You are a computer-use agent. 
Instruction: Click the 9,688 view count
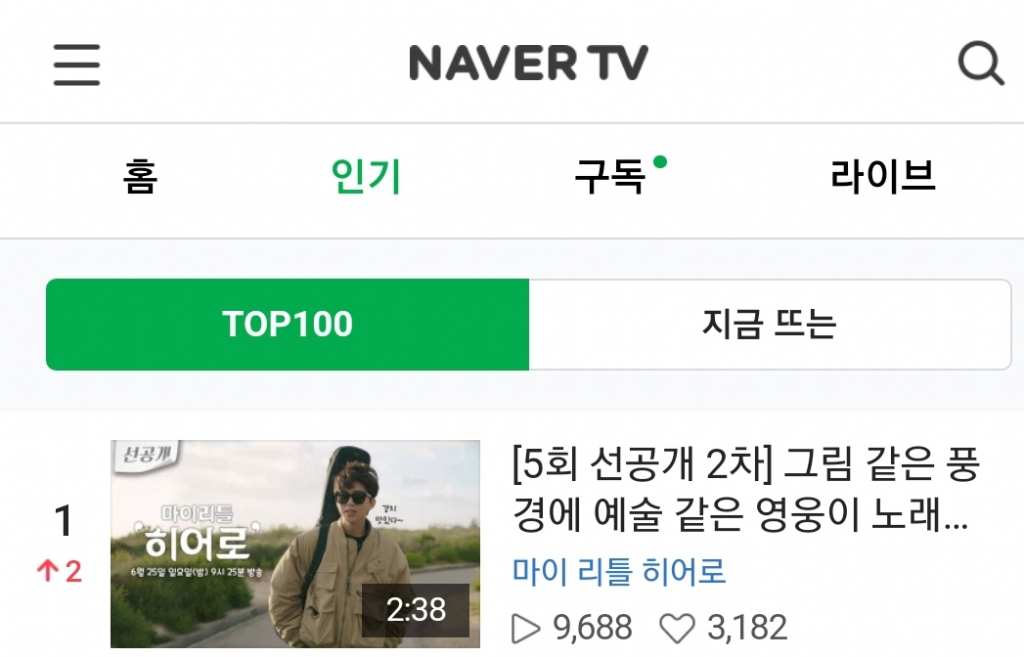coord(592,628)
